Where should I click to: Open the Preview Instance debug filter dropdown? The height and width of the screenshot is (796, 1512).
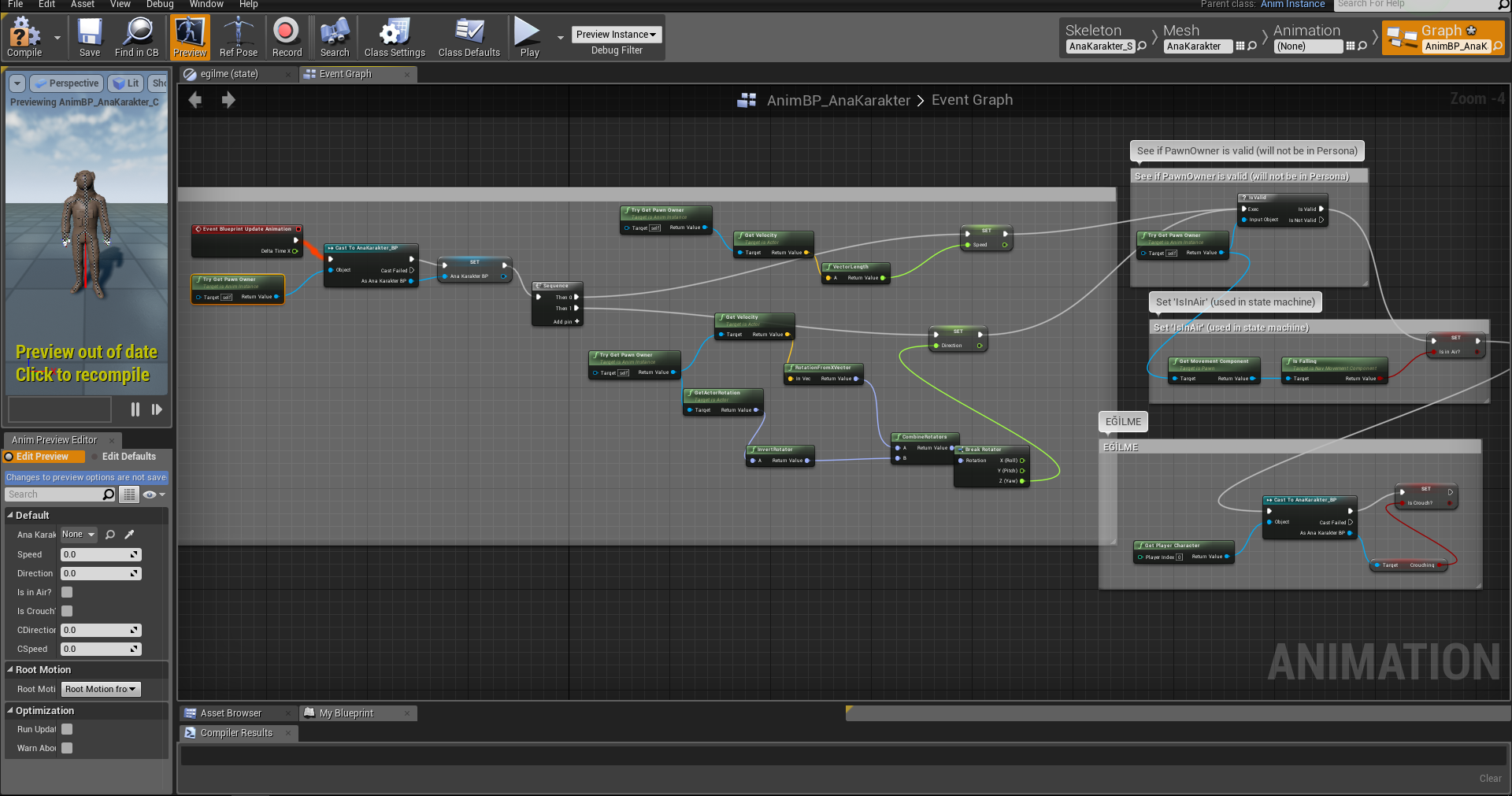pos(617,35)
